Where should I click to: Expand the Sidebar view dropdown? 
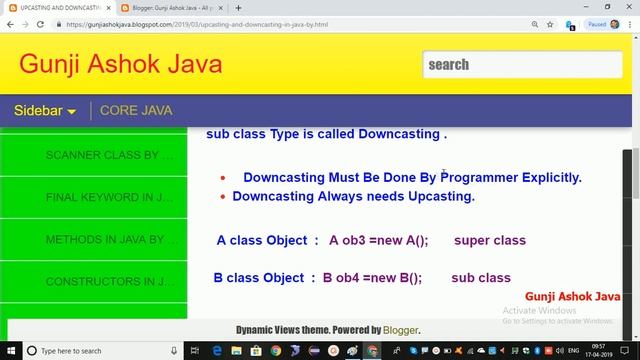click(x=45, y=111)
